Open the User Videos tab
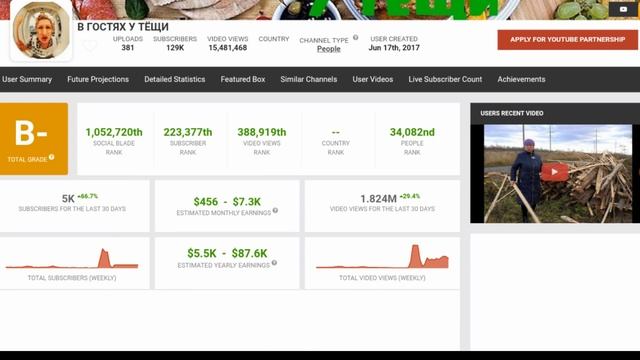Viewport: 640px width, 360px height. [373, 79]
